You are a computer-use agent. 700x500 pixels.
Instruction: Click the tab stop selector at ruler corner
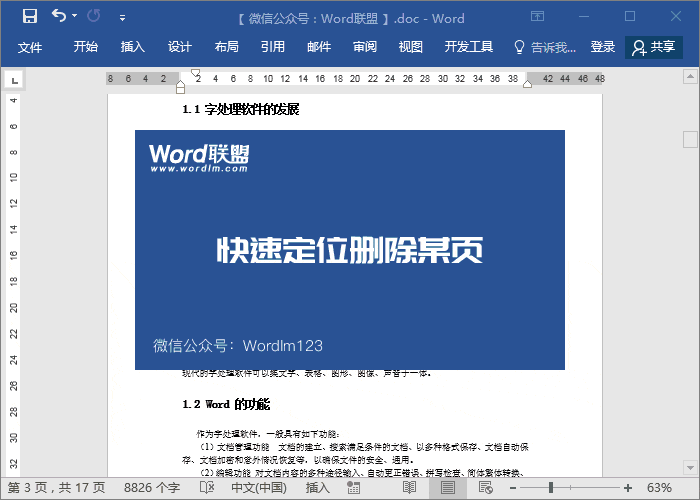tap(15, 80)
